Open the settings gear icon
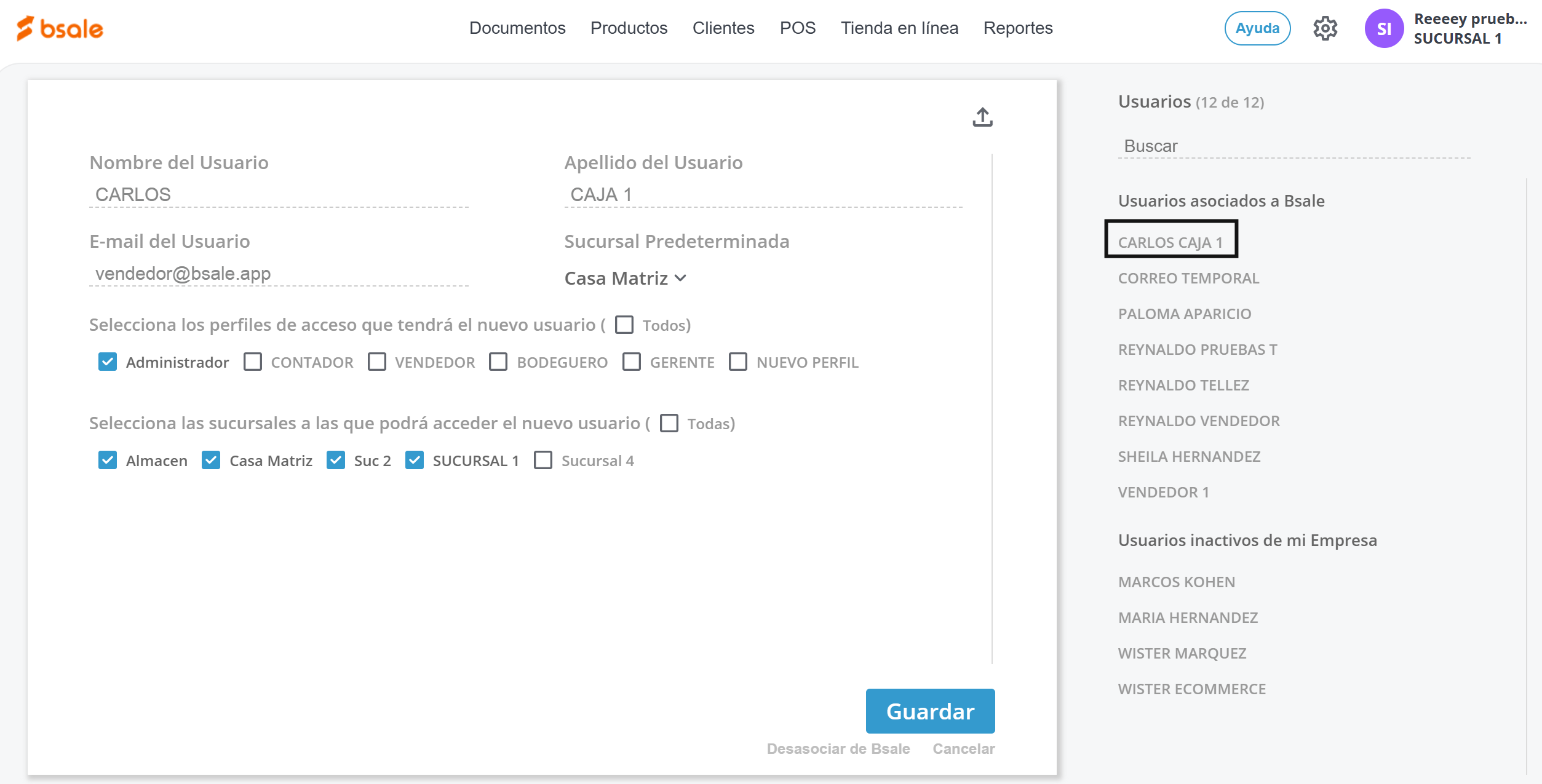Screen dimensions: 1542x784 tap(1325, 28)
